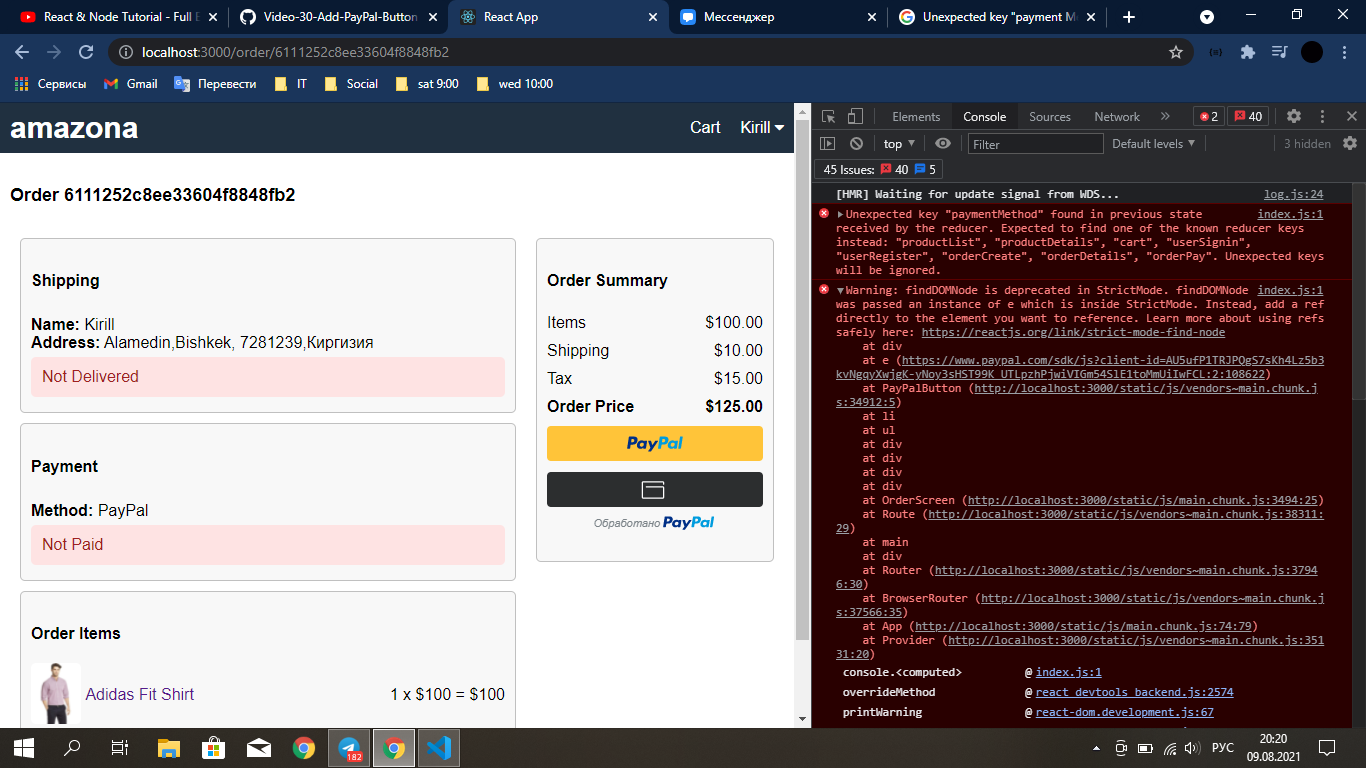Open the console settings gear
This screenshot has height=768, width=1366.
coord(1350,143)
